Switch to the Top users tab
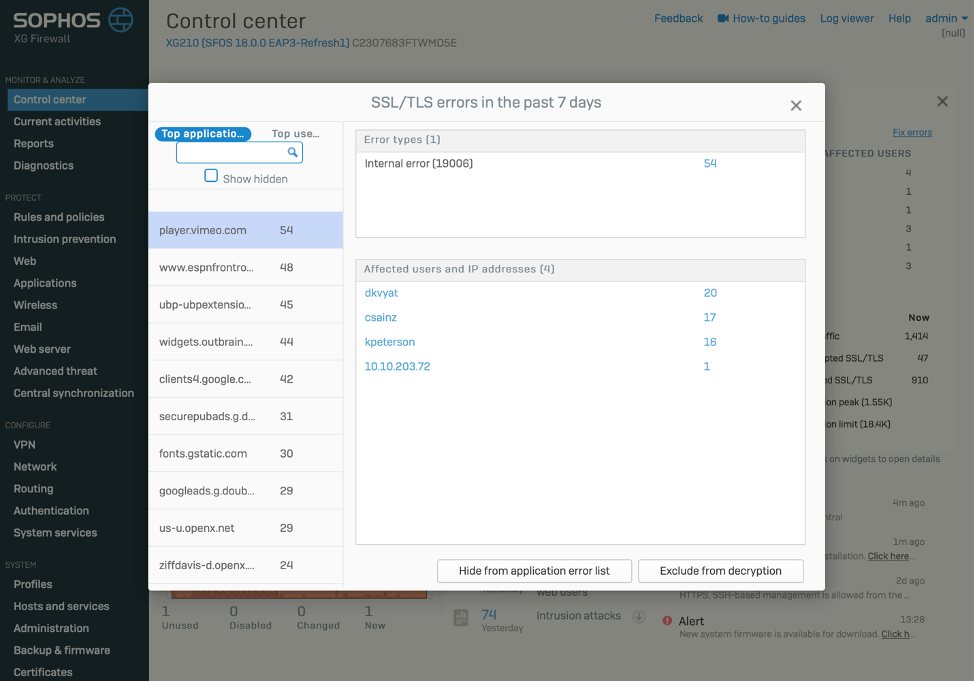 (295, 133)
